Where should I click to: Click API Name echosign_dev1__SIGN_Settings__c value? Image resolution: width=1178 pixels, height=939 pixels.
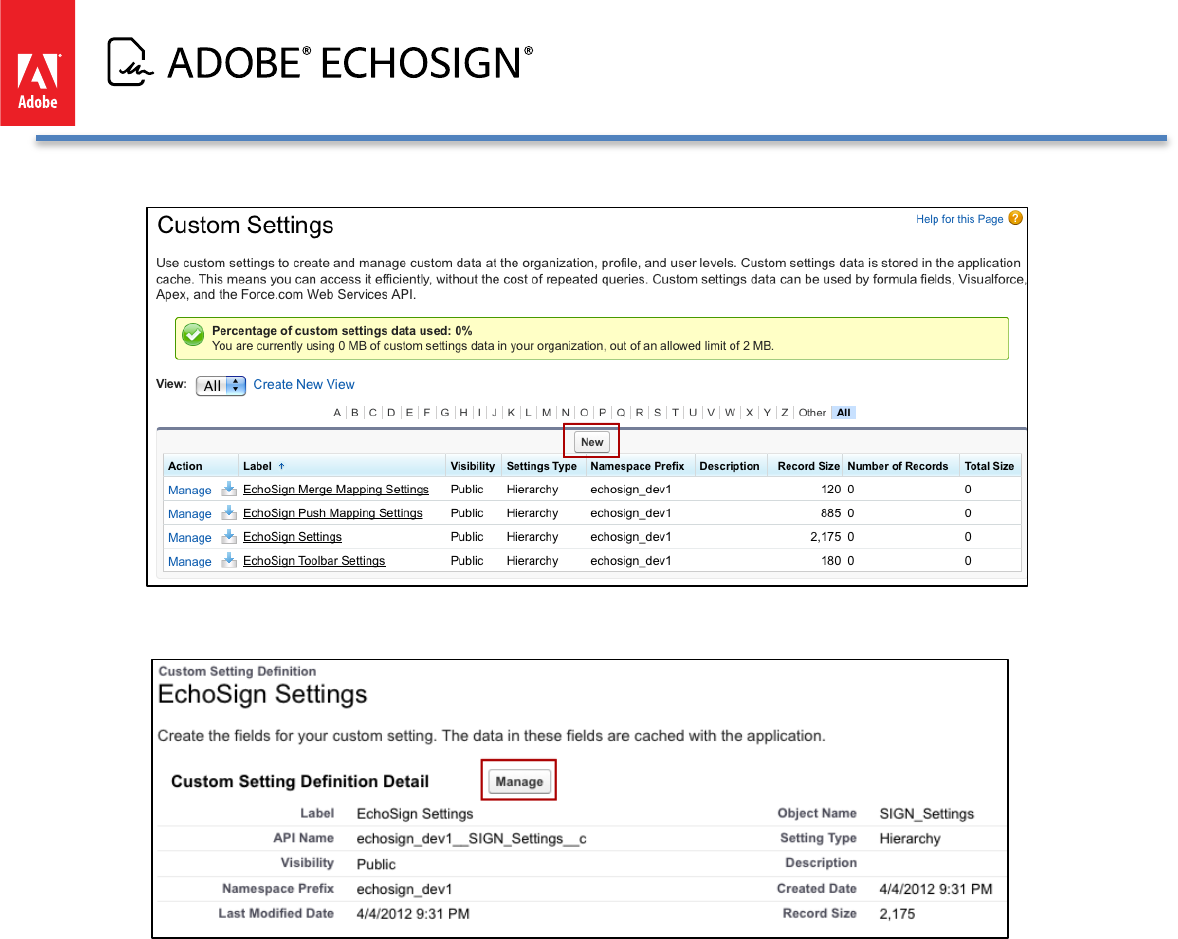click(x=471, y=838)
